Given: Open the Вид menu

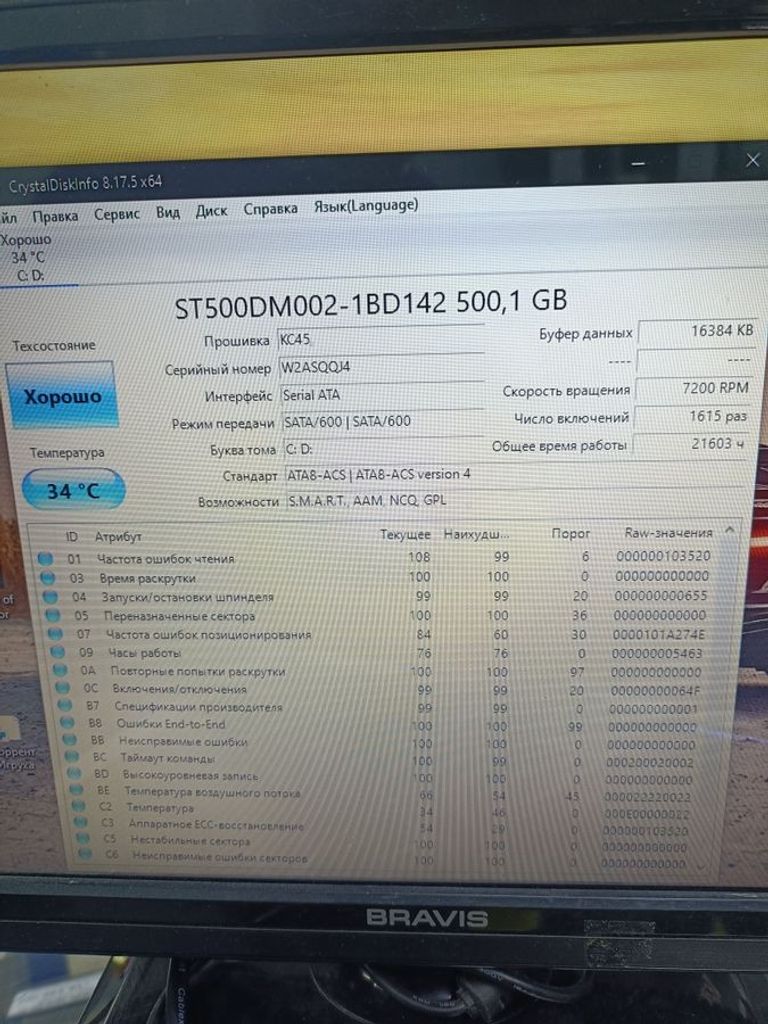Looking at the screenshot, I should point(168,212).
